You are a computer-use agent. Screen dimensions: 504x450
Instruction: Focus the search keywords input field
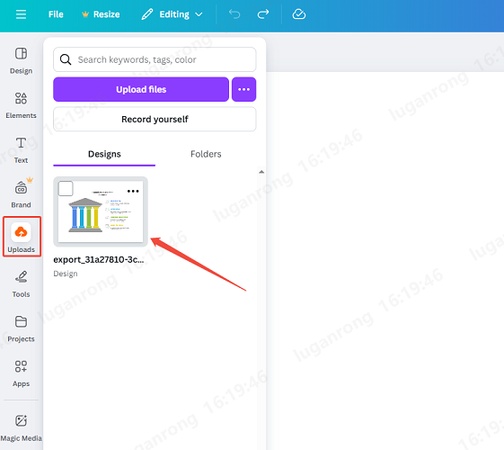[155, 60]
